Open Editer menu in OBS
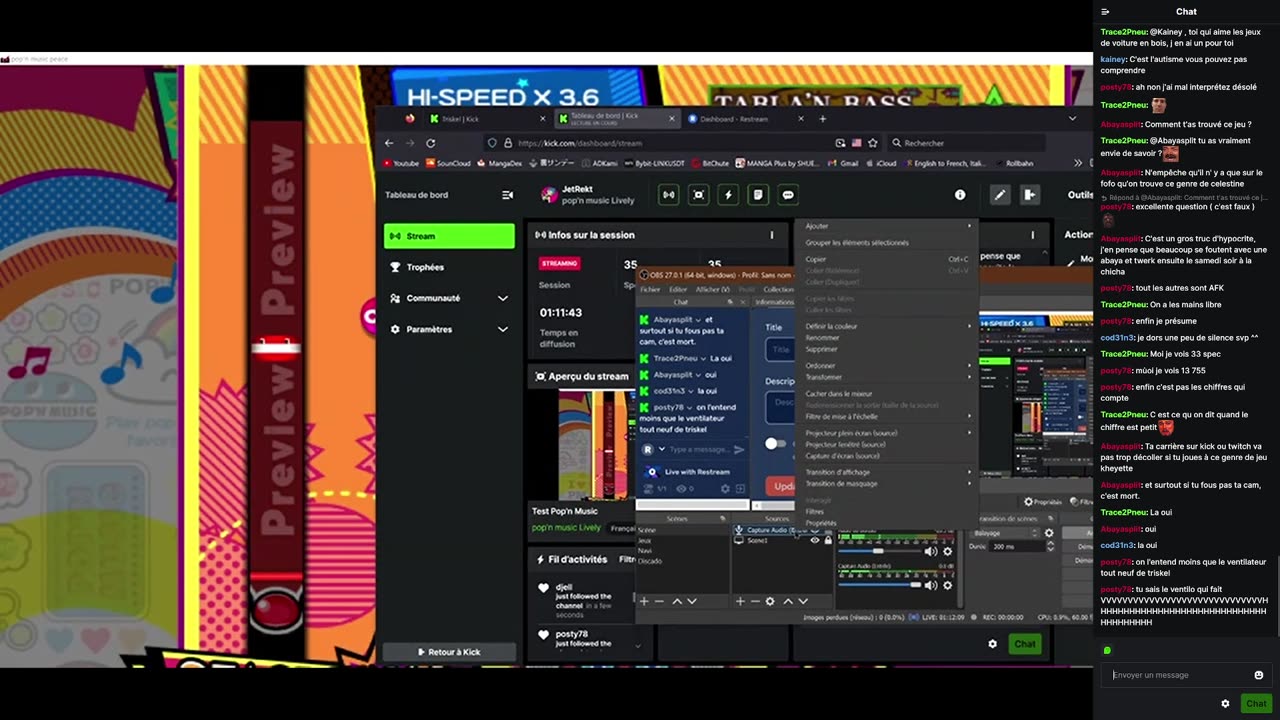 678,289
